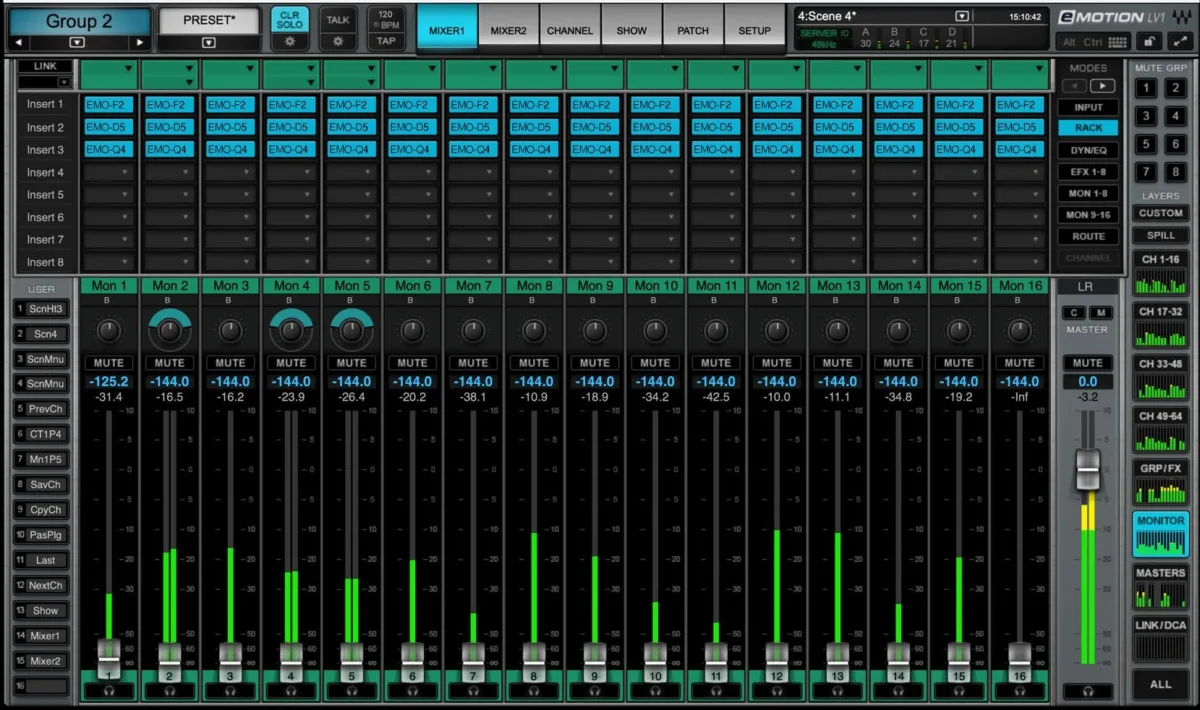Click the Mon 1 gain value -125.2

click(x=109, y=381)
